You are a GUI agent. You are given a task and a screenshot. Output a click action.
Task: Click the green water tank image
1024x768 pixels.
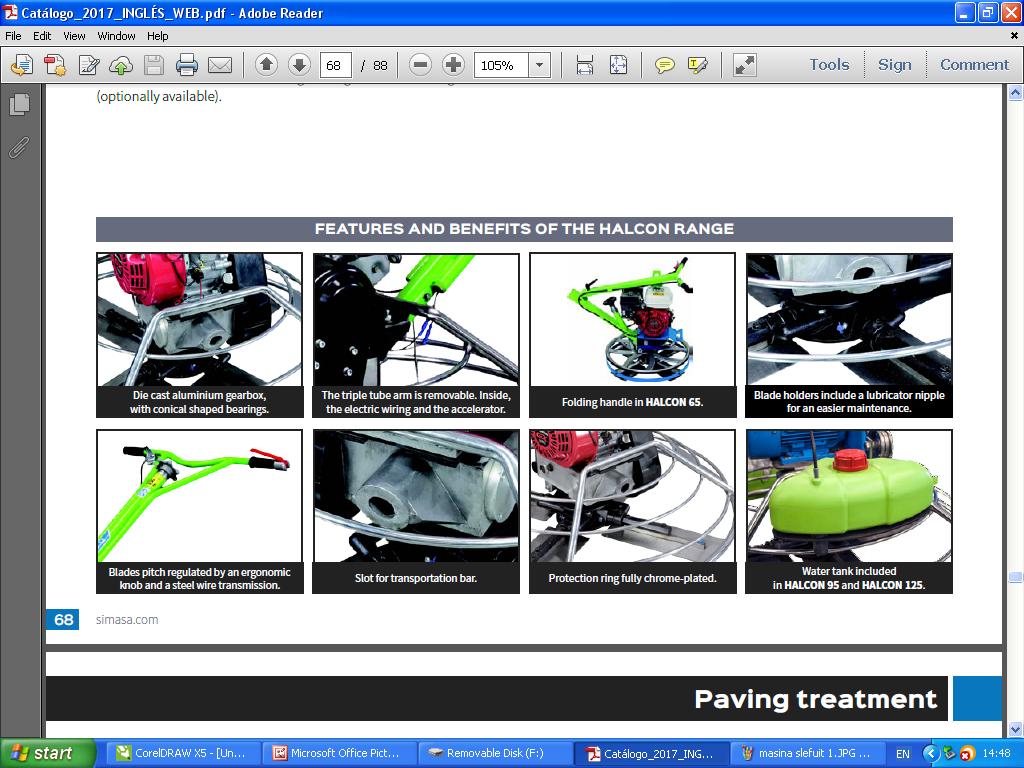coord(849,496)
